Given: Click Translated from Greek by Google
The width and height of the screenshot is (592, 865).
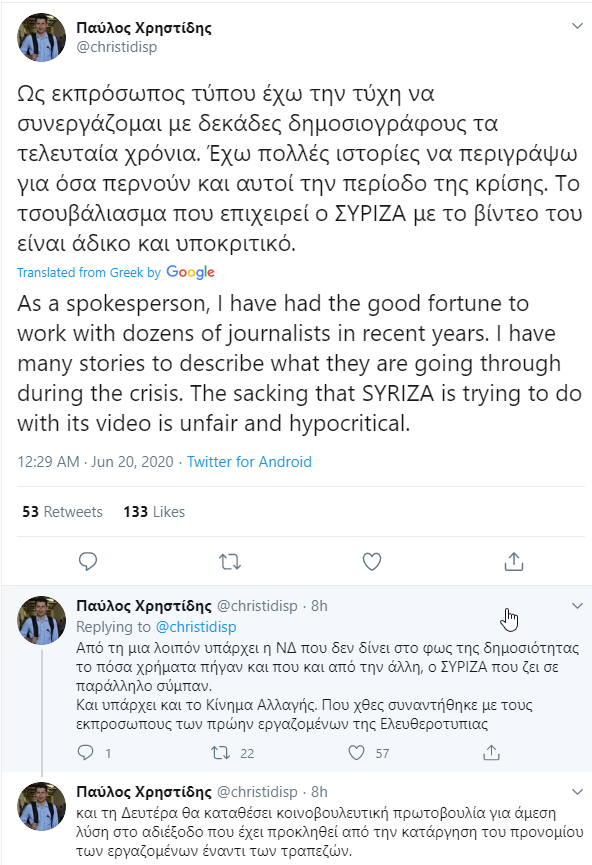Looking at the screenshot, I should [116, 272].
